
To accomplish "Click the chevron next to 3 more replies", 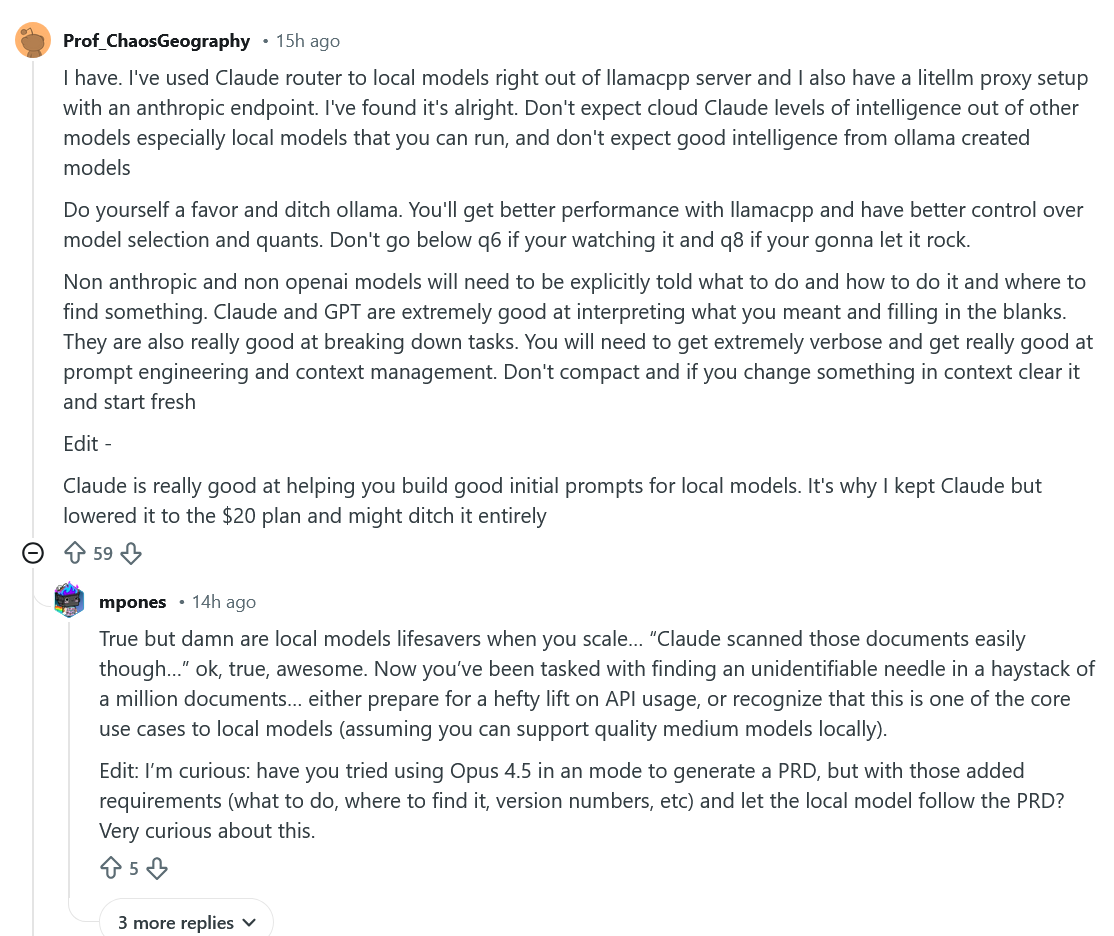I will [247, 922].
